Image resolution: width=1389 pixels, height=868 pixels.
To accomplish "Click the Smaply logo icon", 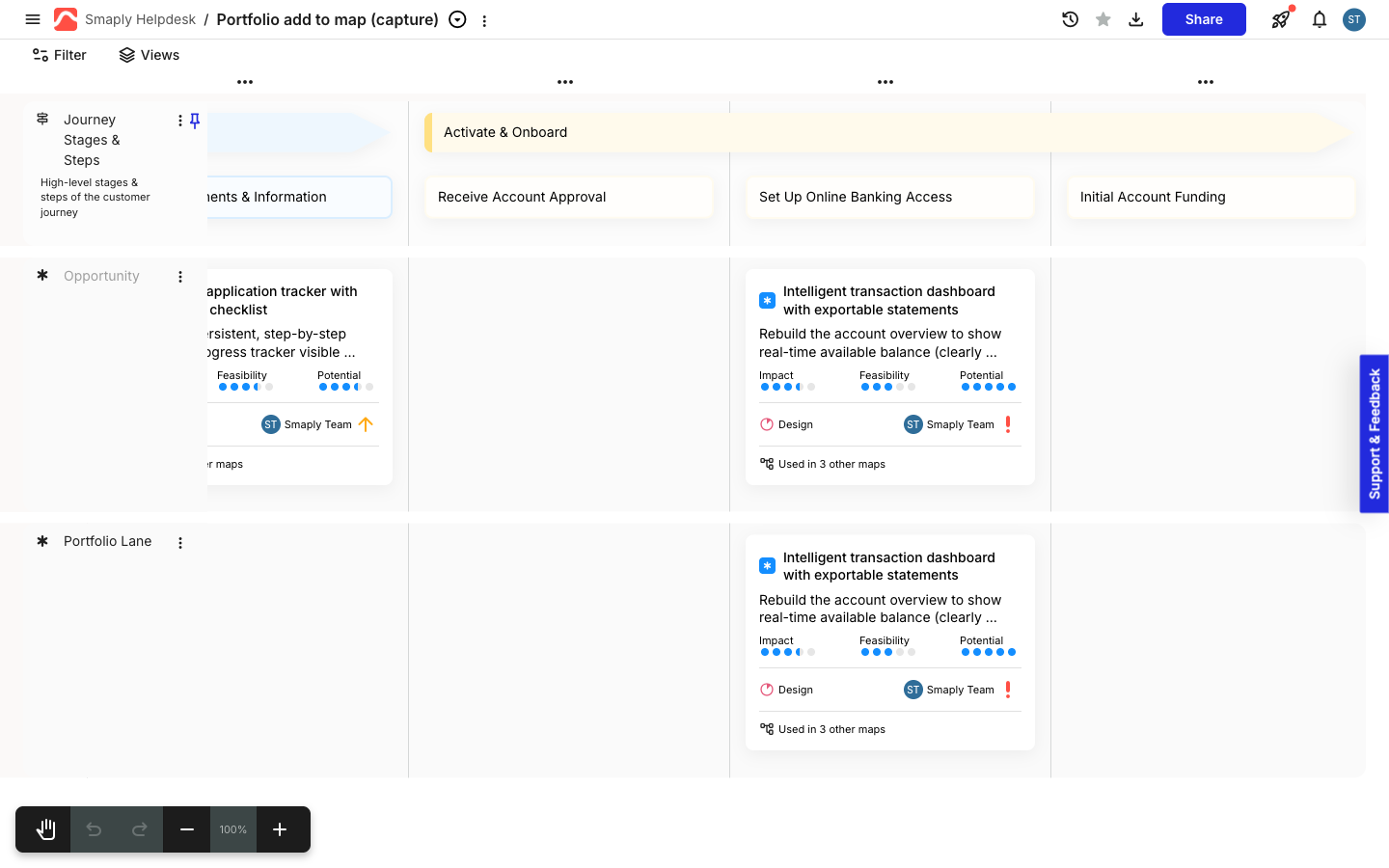I will [66, 19].
